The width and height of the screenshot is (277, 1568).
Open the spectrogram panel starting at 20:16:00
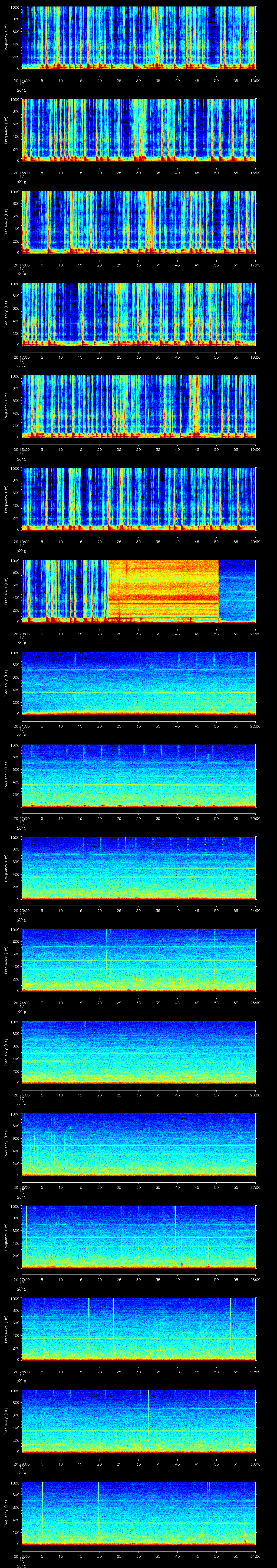139,222
